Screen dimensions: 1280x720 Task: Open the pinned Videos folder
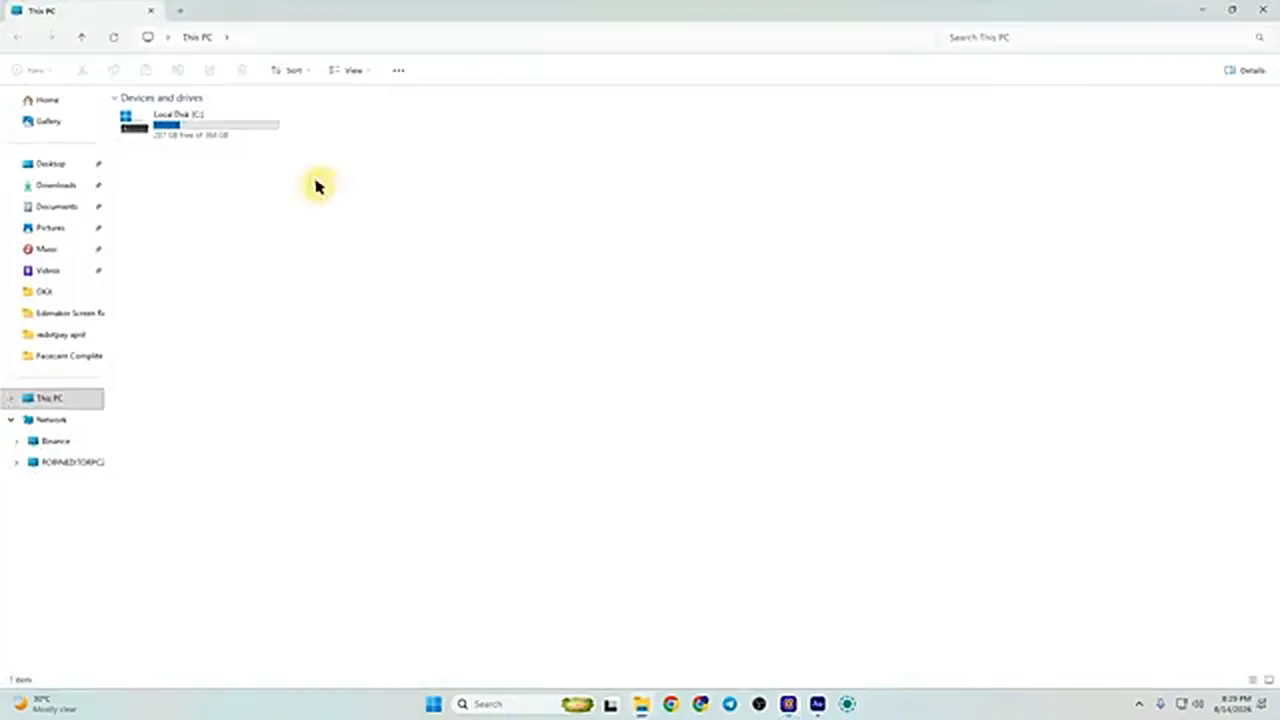coord(48,270)
